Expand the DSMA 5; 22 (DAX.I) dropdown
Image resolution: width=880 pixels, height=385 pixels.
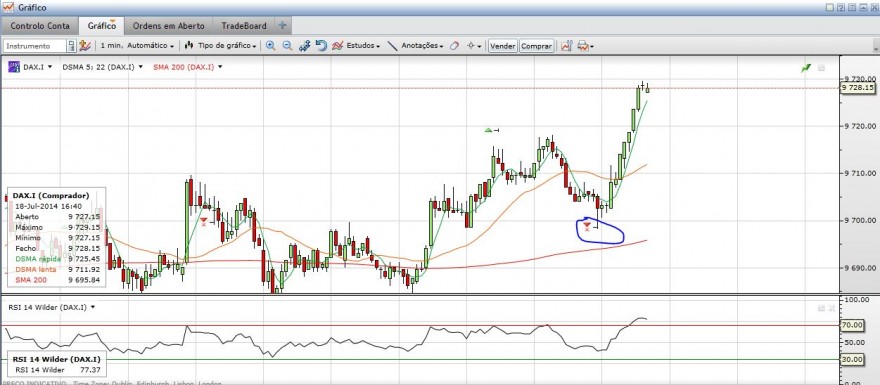pyautogui.click(x=140, y=67)
